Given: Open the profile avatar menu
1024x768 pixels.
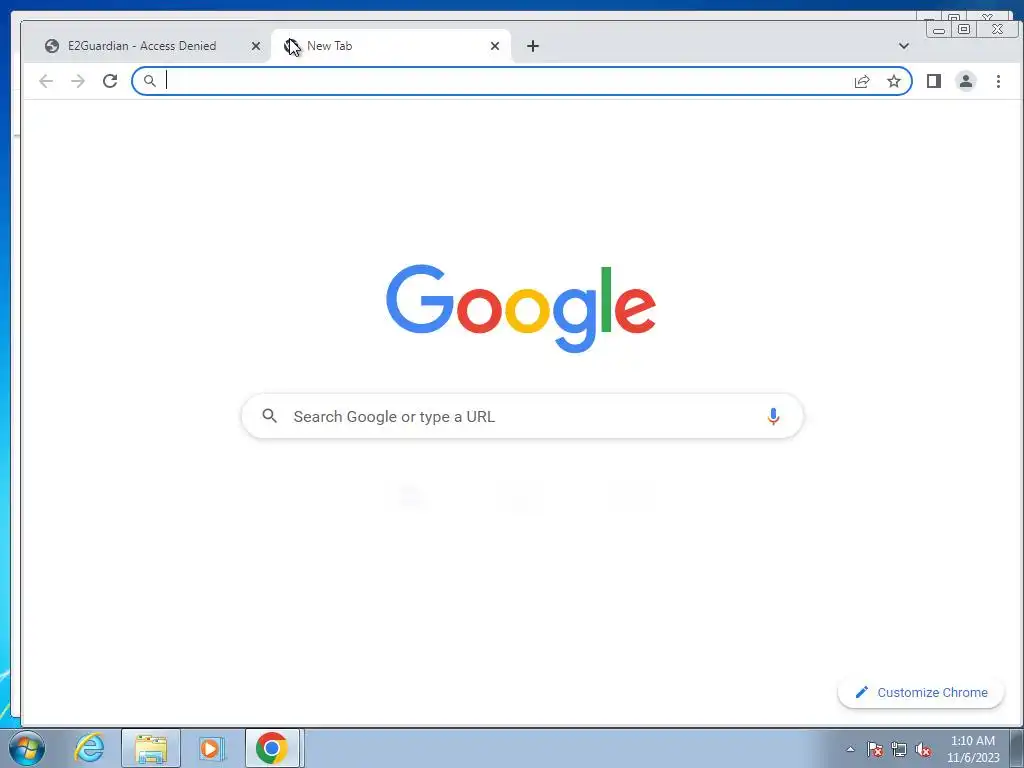Looking at the screenshot, I should coord(965,81).
